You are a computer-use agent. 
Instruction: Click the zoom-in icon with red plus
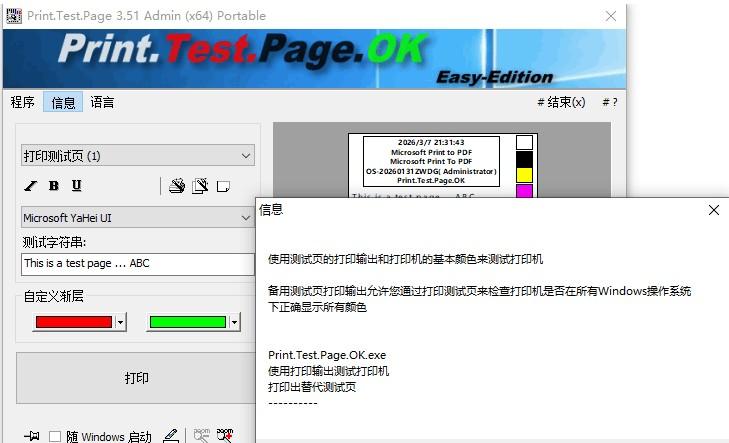click(x=225, y=436)
